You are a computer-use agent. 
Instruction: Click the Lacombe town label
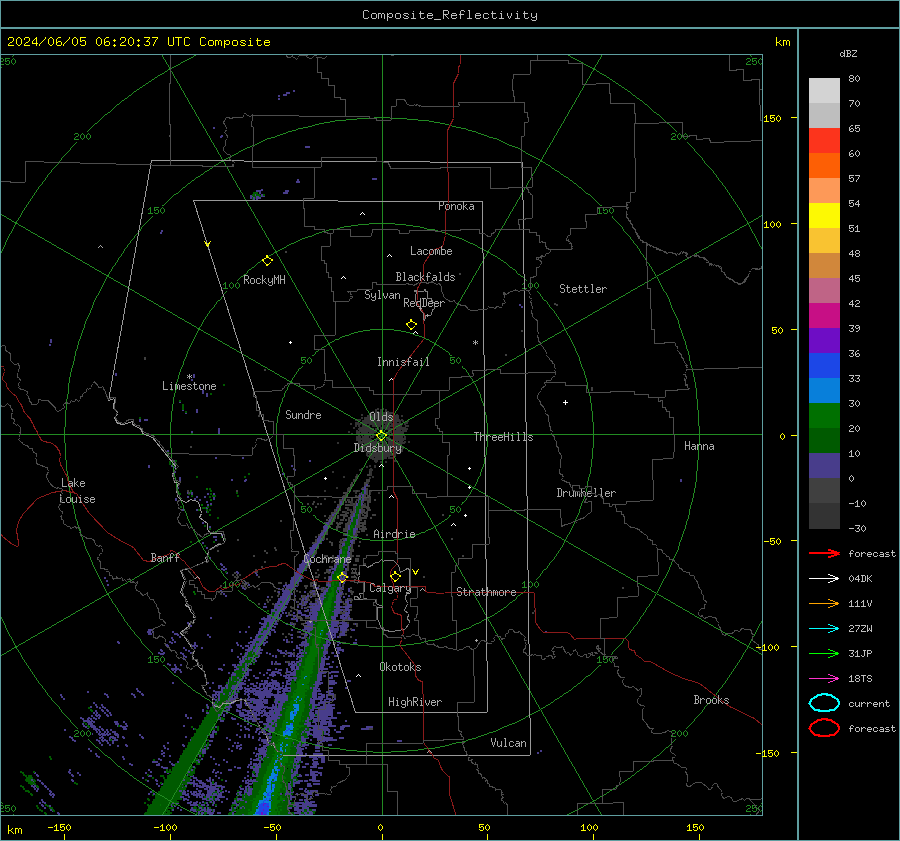431,251
